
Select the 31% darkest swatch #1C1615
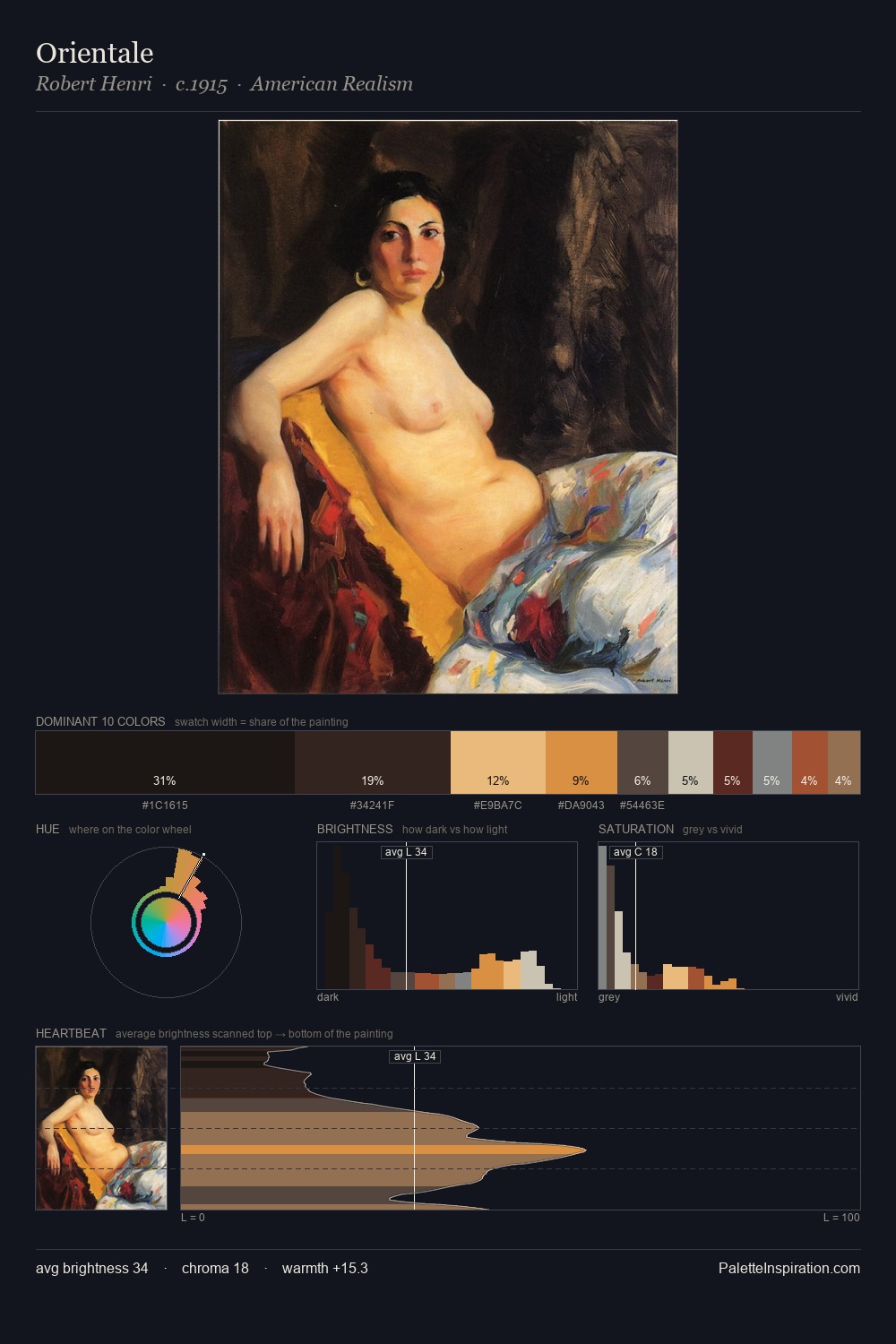[165, 762]
